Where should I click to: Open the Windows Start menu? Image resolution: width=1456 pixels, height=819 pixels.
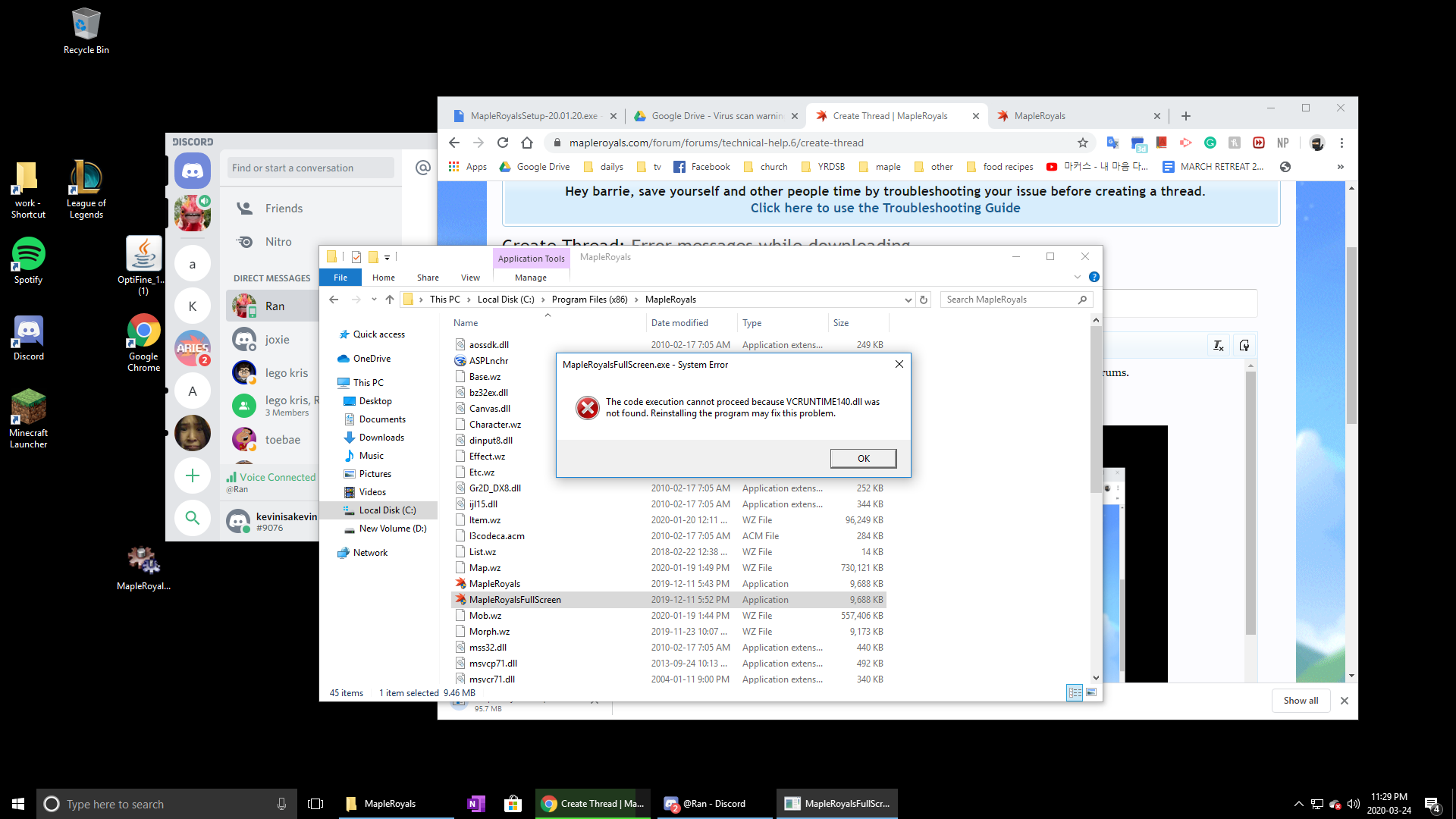coord(18,804)
